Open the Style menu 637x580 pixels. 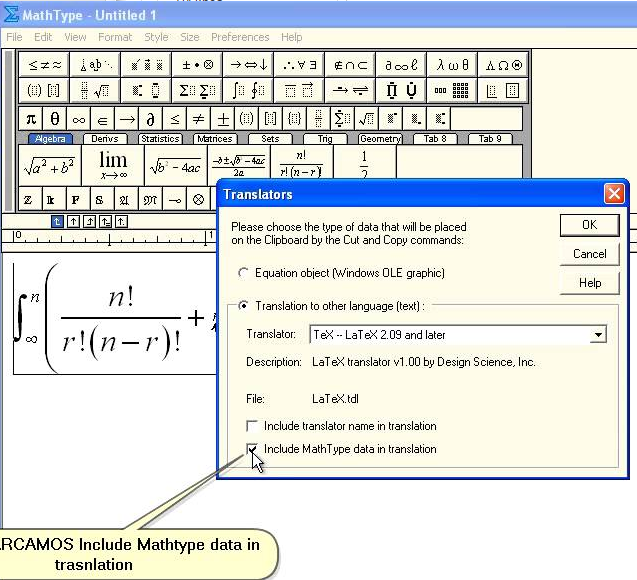156,37
